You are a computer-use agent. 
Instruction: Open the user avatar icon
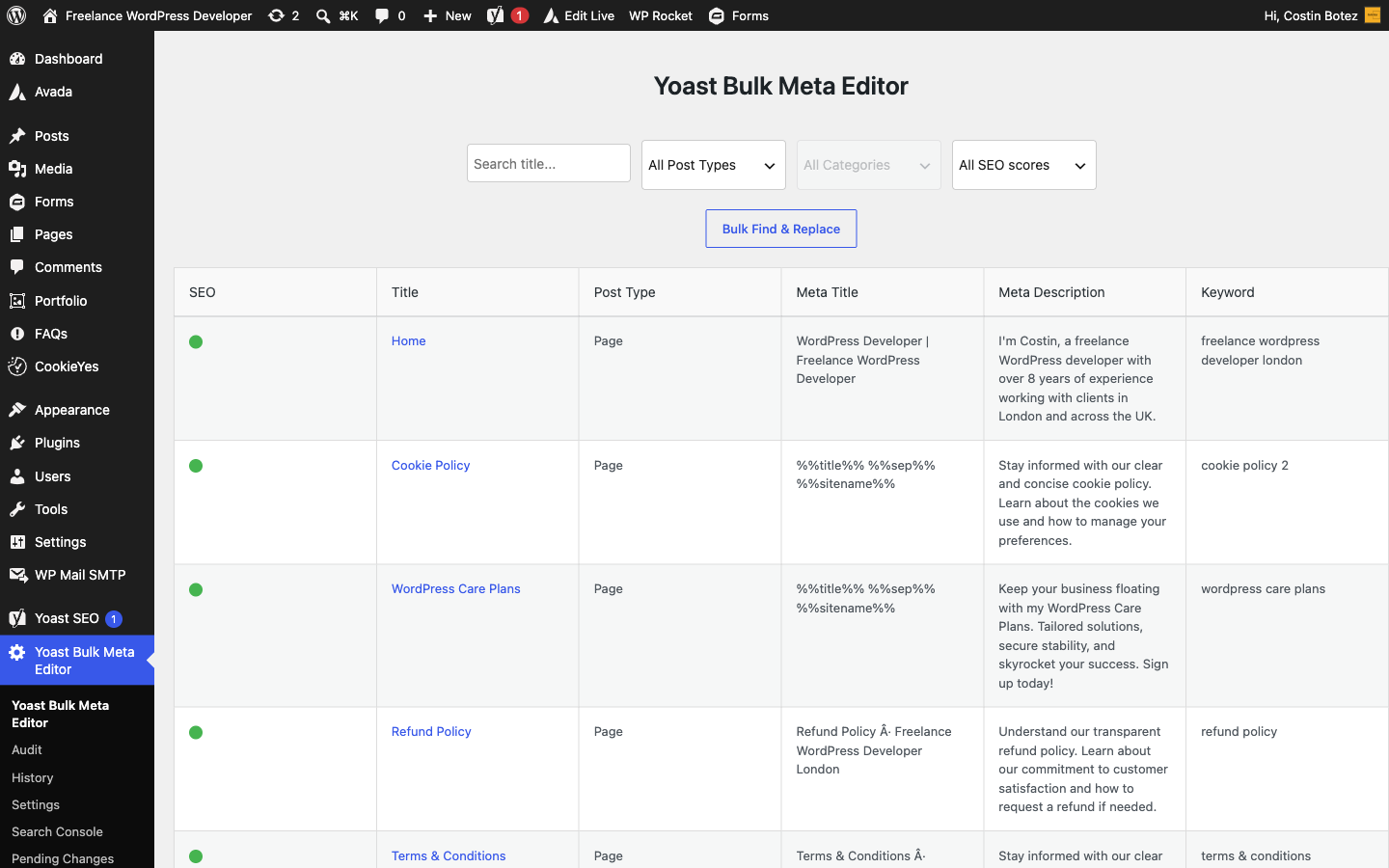[x=1373, y=15]
